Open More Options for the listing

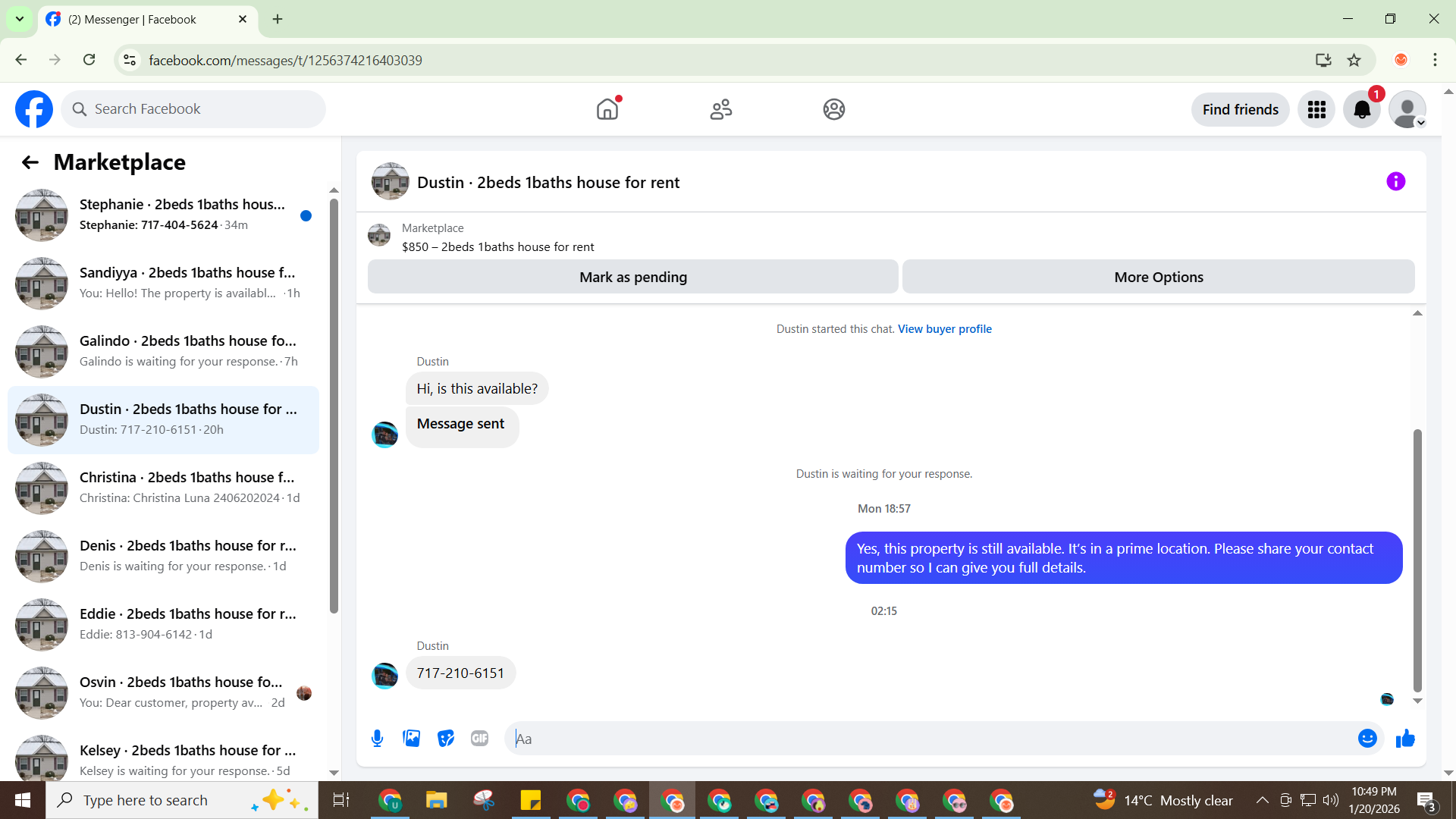(1159, 277)
